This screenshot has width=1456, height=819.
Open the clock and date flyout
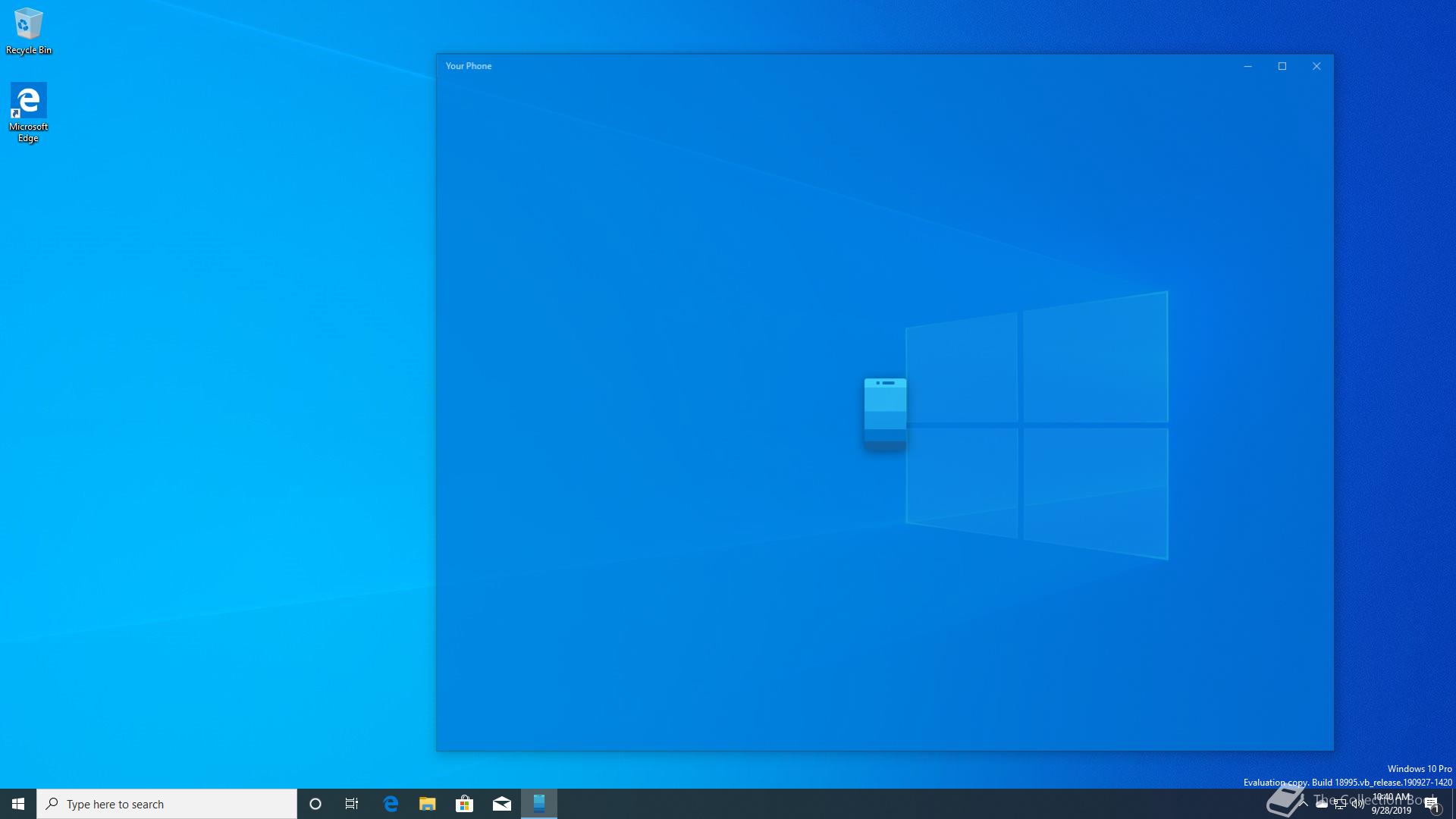1392,804
